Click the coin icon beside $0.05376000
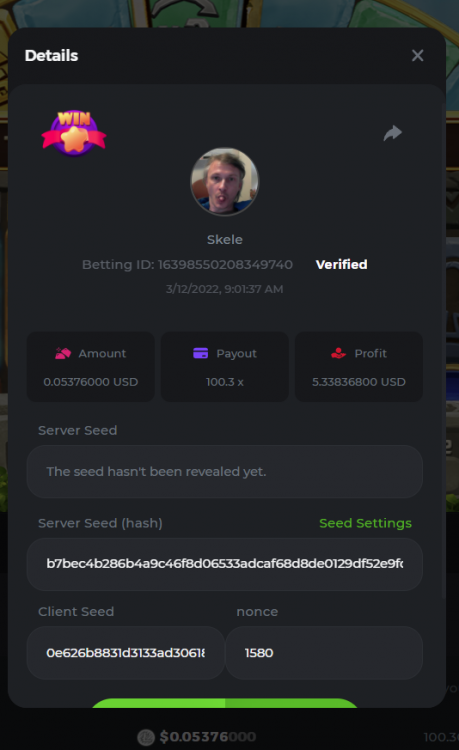 [x=146, y=737]
